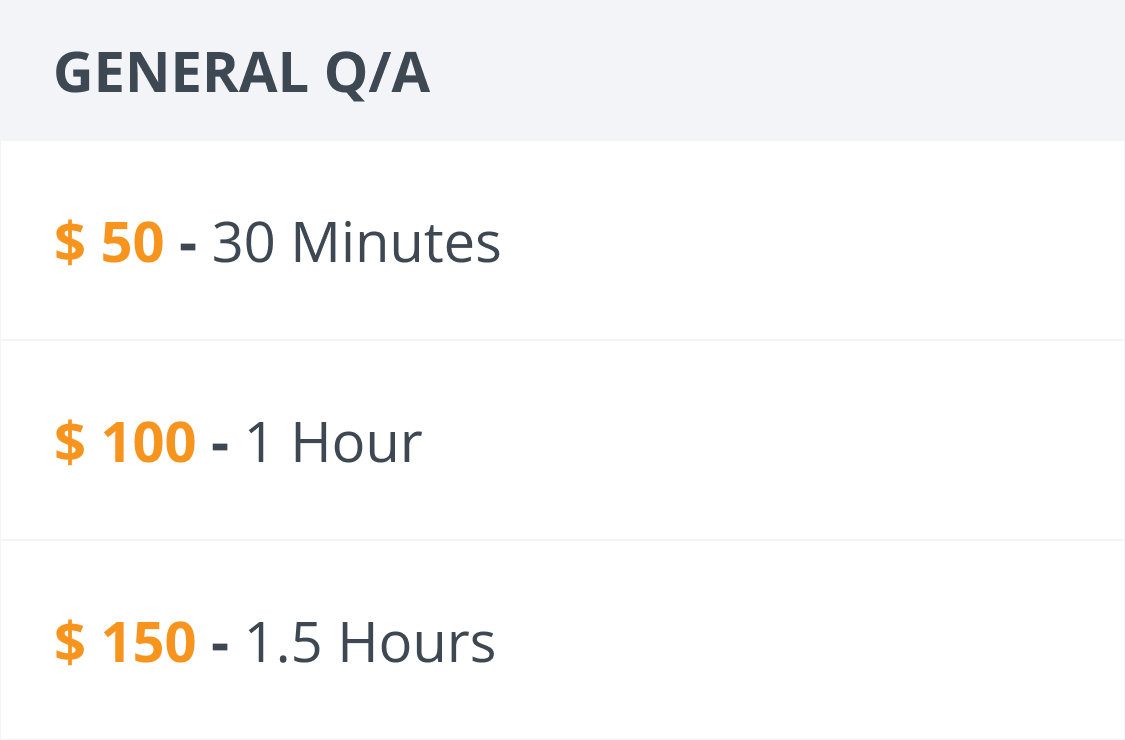
Task: Choose the $ 100 - 1 Hour option
Action: tap(562, 440)
